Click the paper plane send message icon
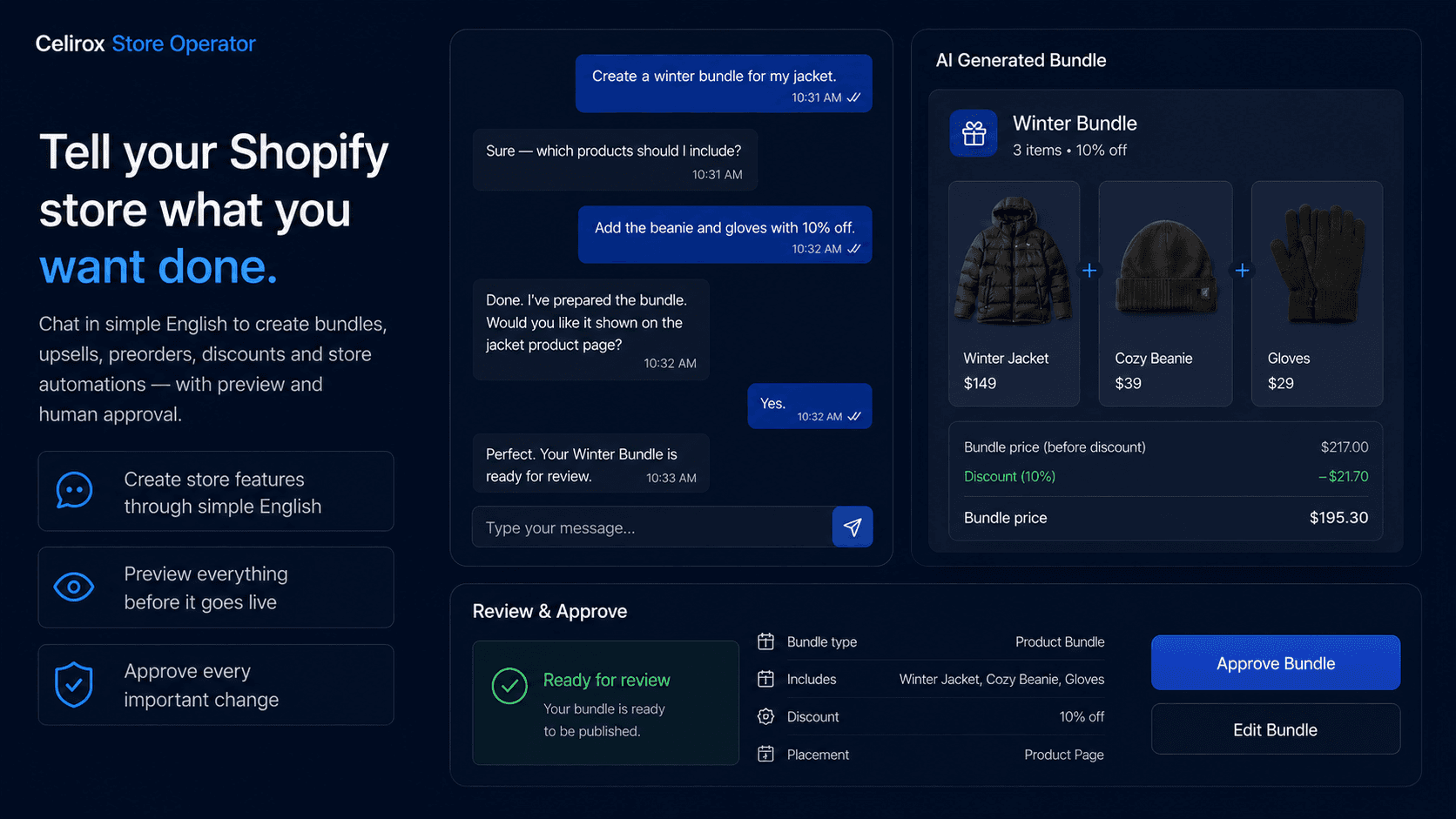 [853, 527]
